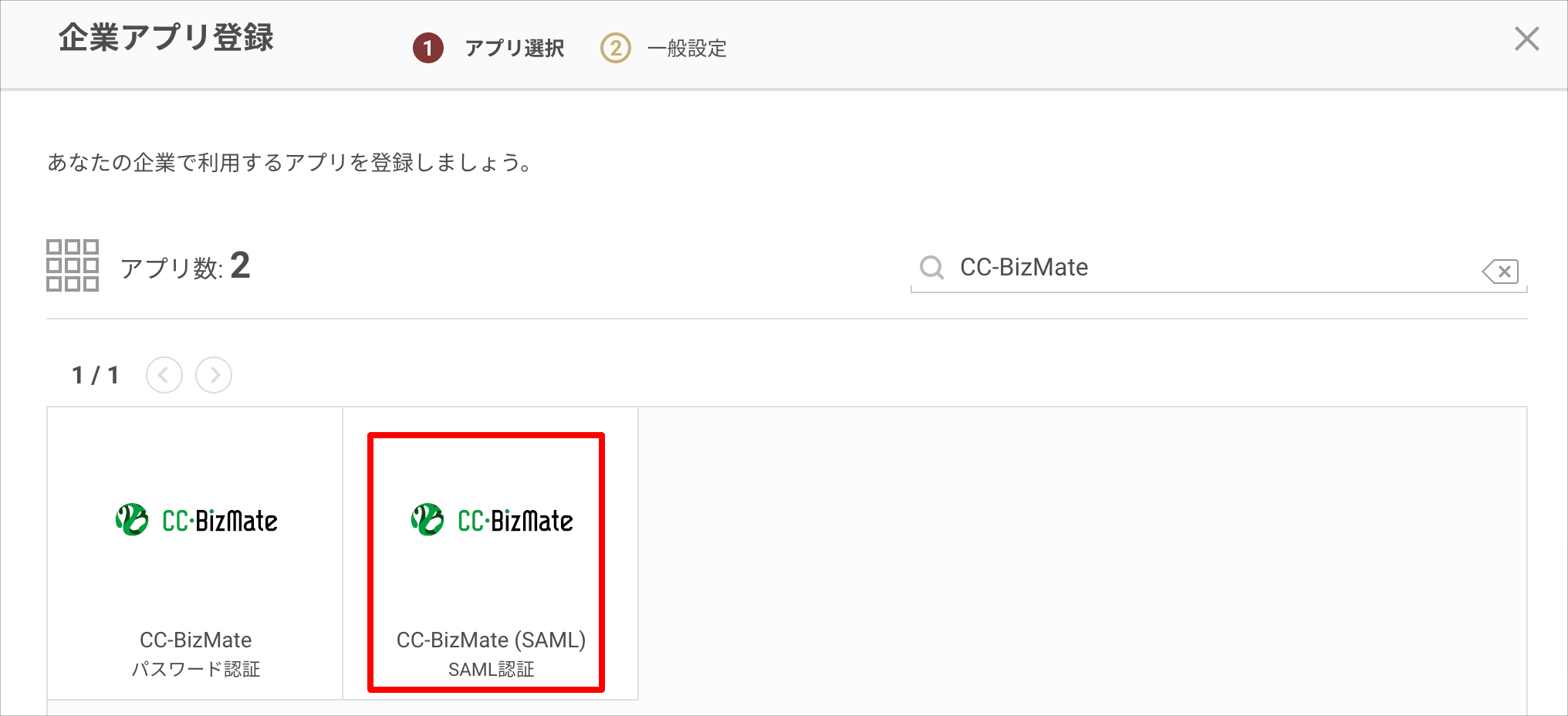Image resolution: width=1568 pixels, height=716 pixels.
Task: Click the step 1 numbered badge icon
Action: [430, 48]
